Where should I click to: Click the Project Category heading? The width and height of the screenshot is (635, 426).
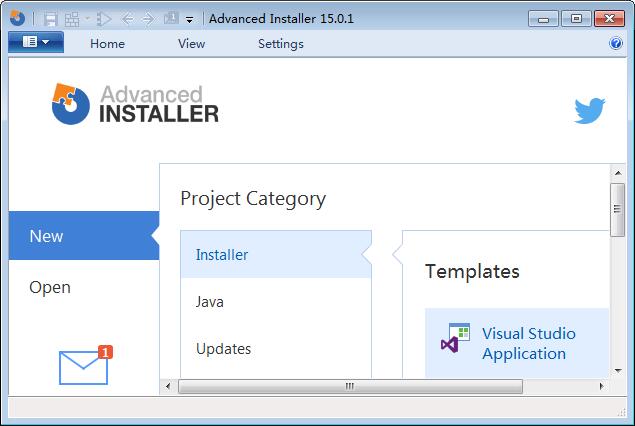coord(253,199)
